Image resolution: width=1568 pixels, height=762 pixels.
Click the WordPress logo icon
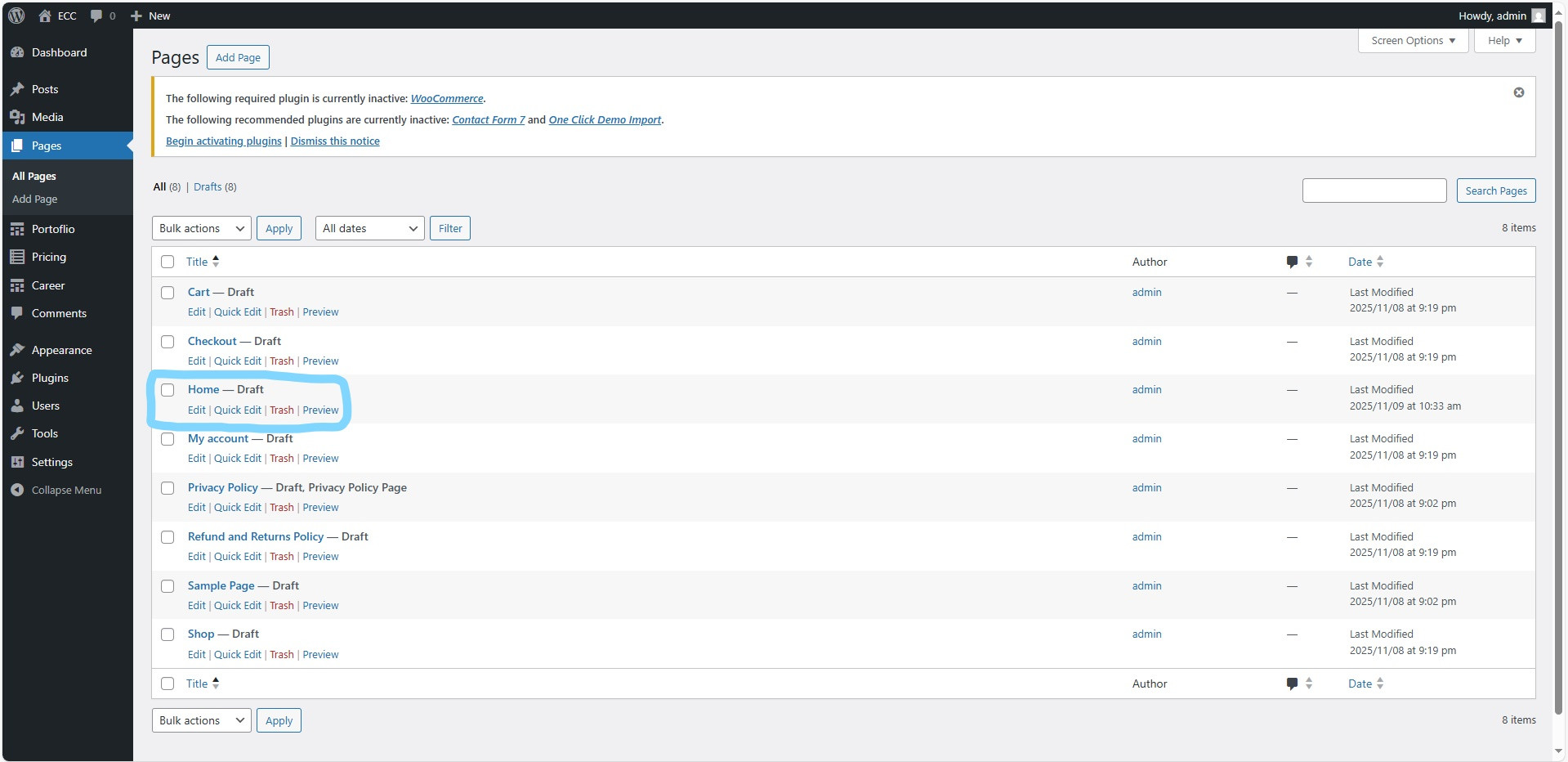coord(16,16)
